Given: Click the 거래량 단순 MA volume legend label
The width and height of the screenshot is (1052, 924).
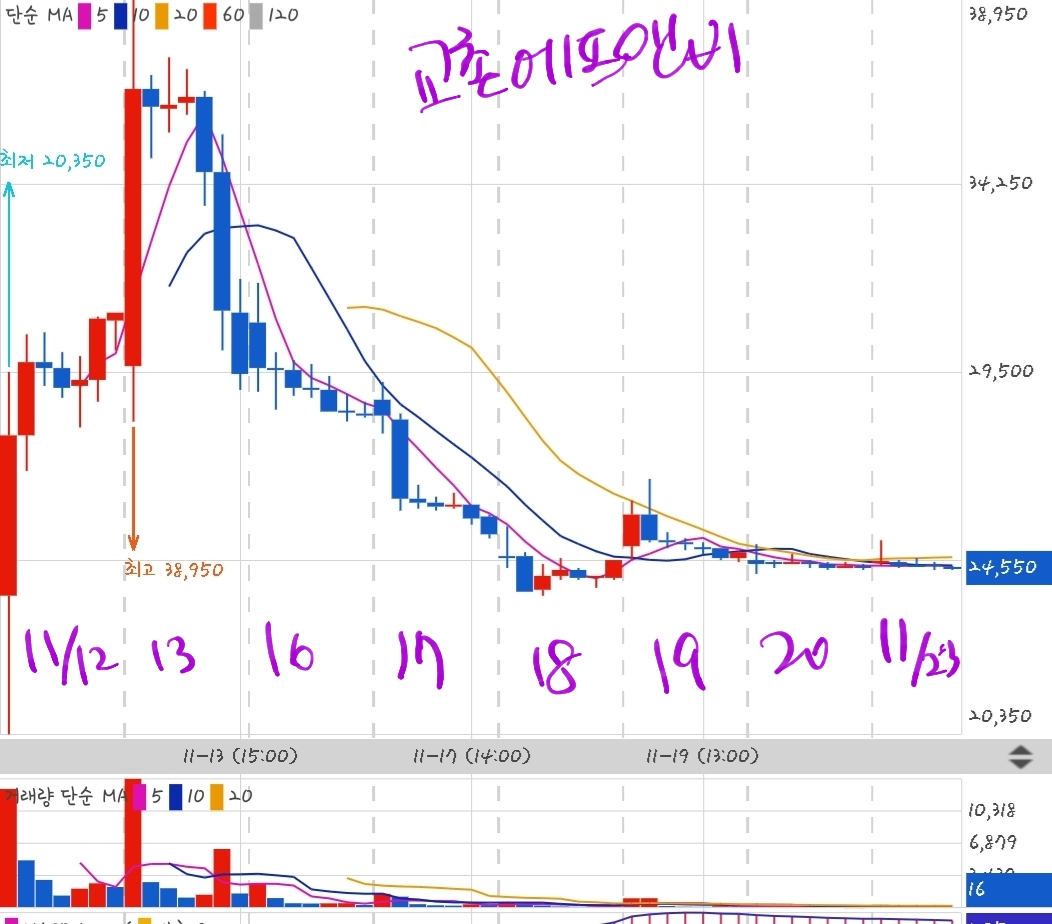Looking at the screenshot, I should click(x=66, y=797).
